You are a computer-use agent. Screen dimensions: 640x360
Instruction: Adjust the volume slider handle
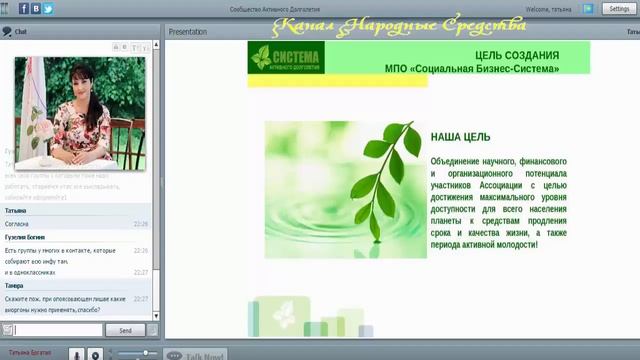point(145,353)
